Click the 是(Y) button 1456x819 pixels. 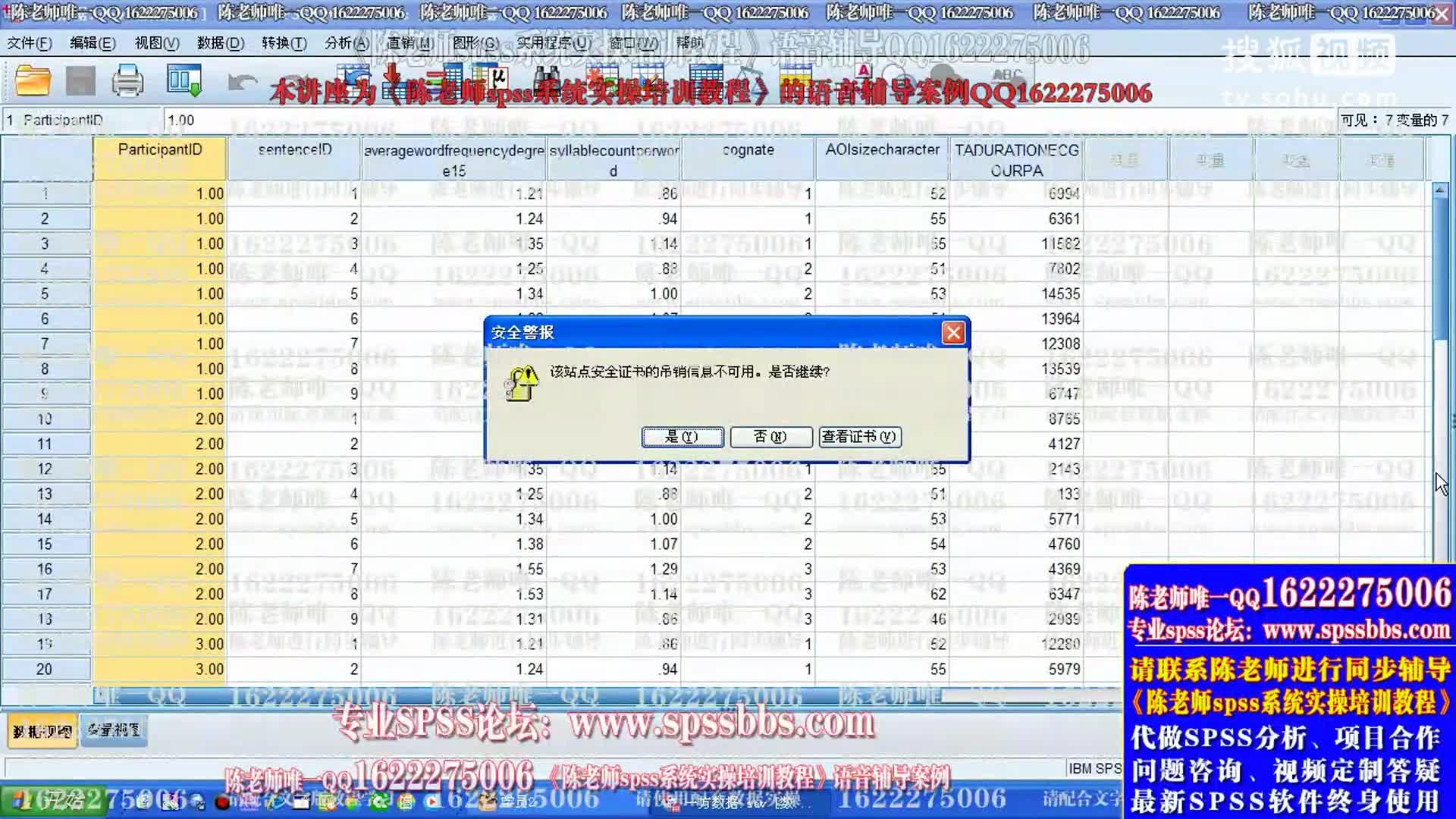click(x=682, y=437)
